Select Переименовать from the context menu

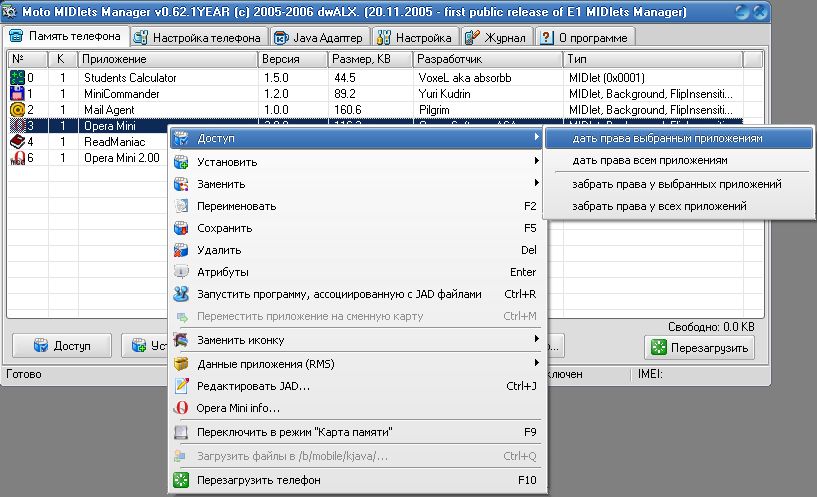tap(357, 206)
